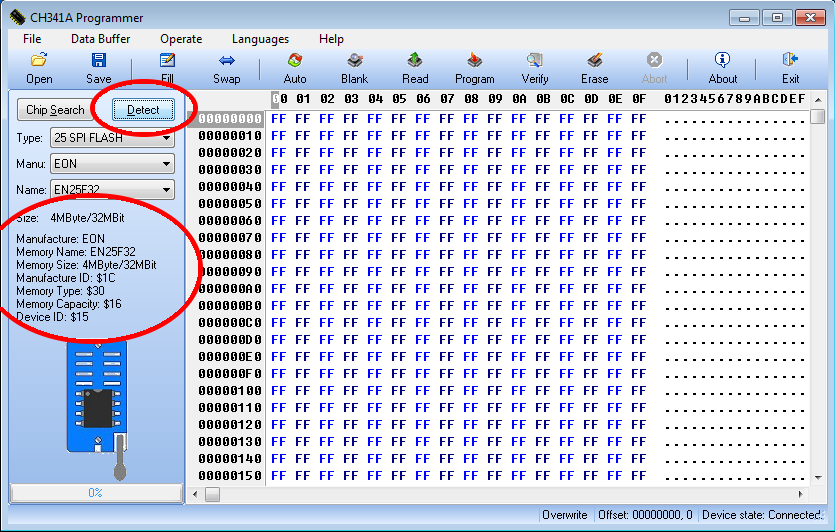Screen dimensions: 835x532
Task: Click the 0% progress bar
Action: pos(96,493)
